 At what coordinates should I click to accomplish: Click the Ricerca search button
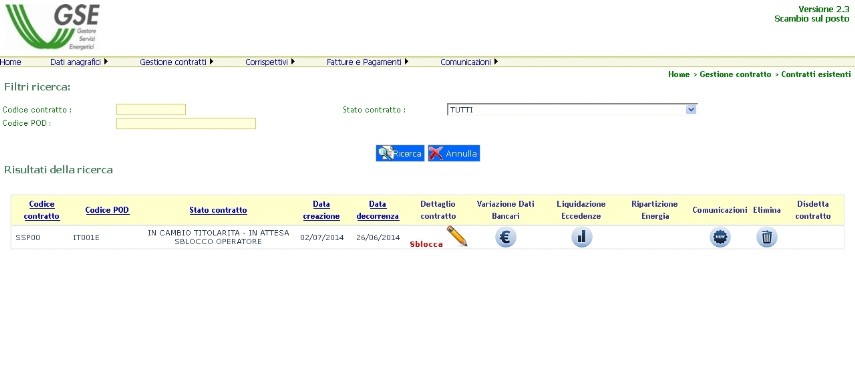400,154
